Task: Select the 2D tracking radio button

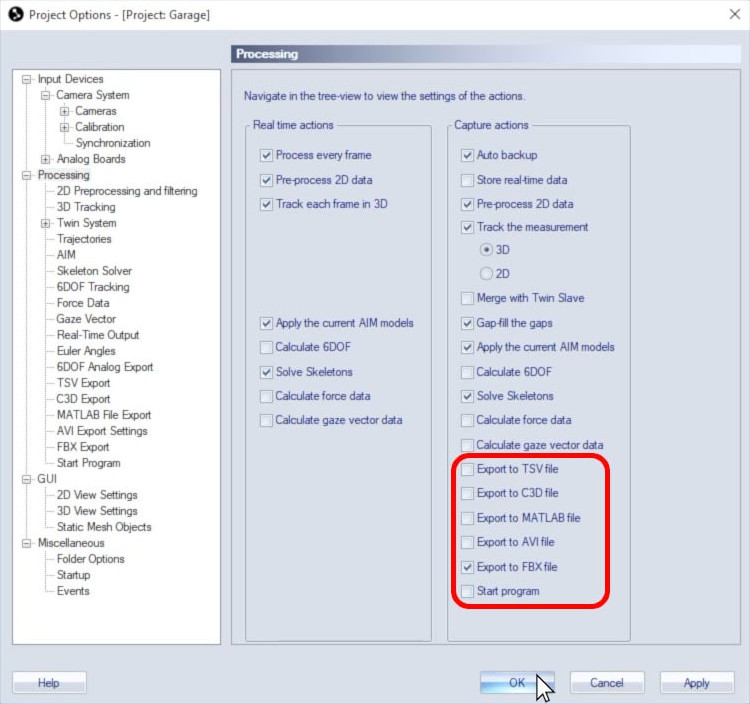Action: (486, 274)
